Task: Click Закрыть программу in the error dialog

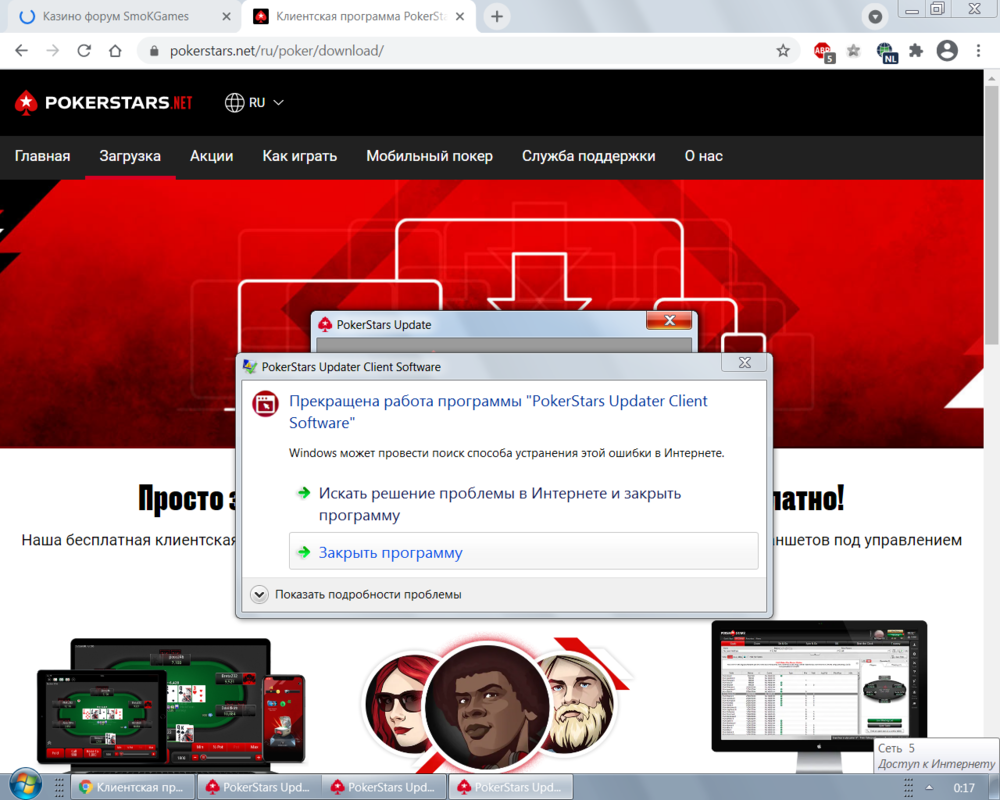Action: point(524,552)
